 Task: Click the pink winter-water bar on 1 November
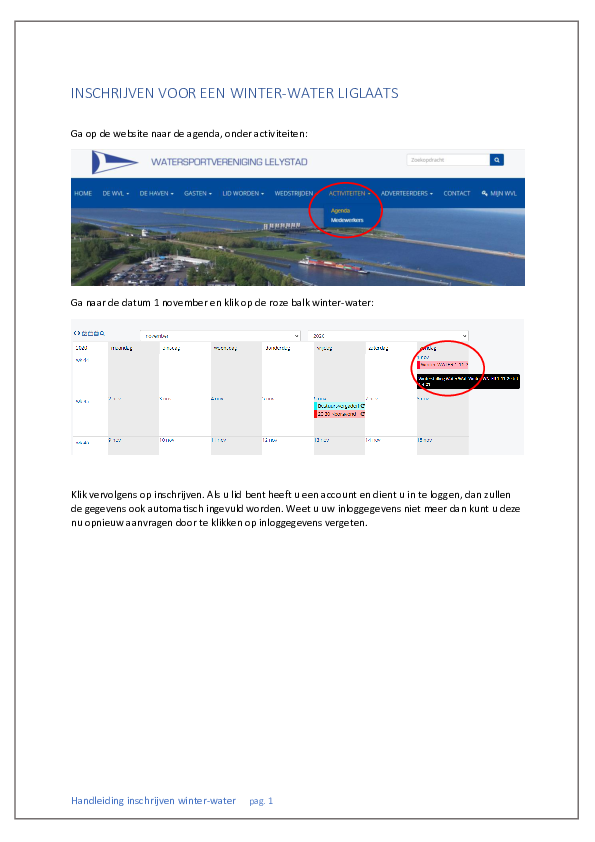[x=443, y=365]
